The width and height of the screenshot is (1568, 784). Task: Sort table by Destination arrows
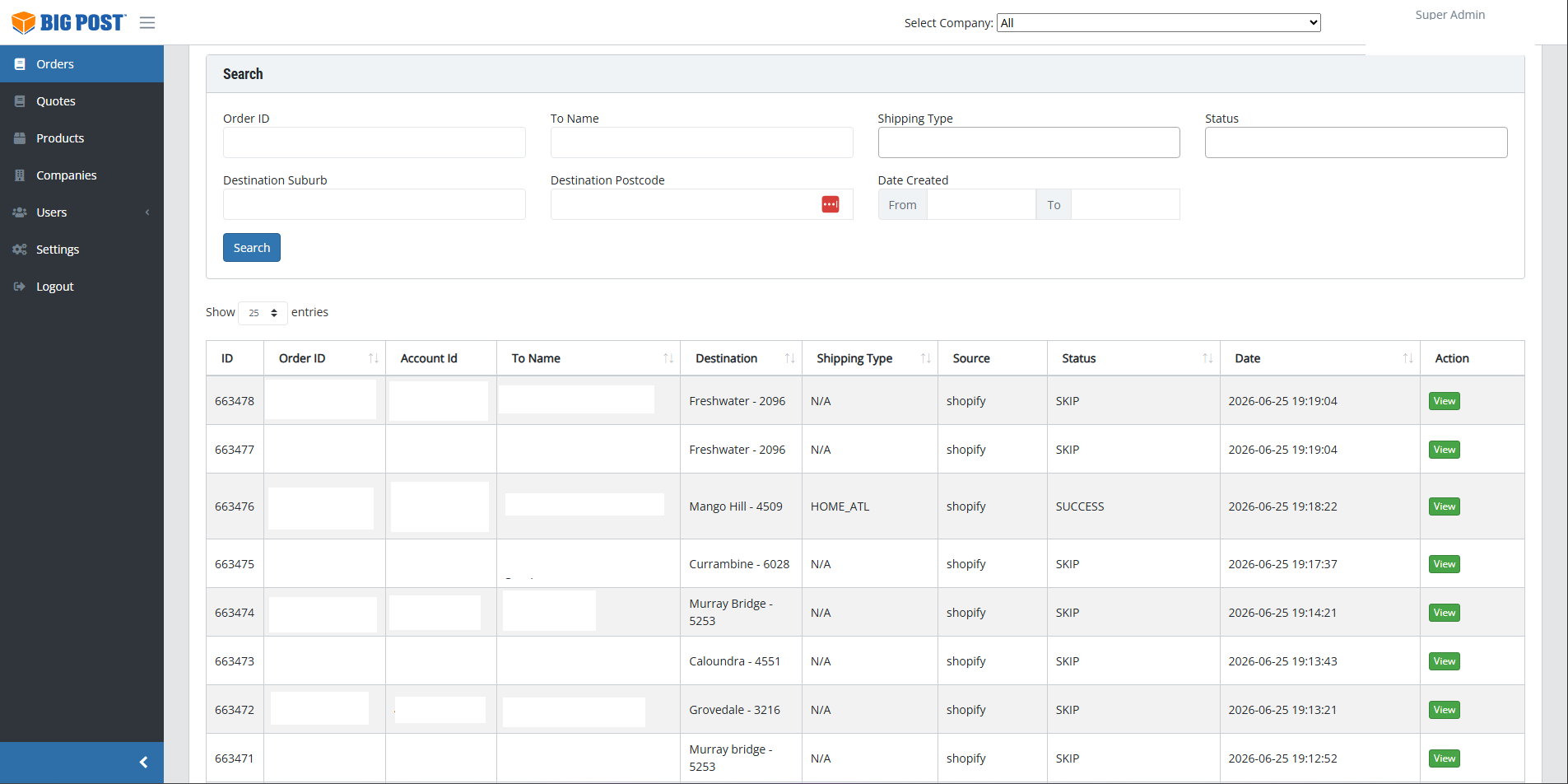789,358
